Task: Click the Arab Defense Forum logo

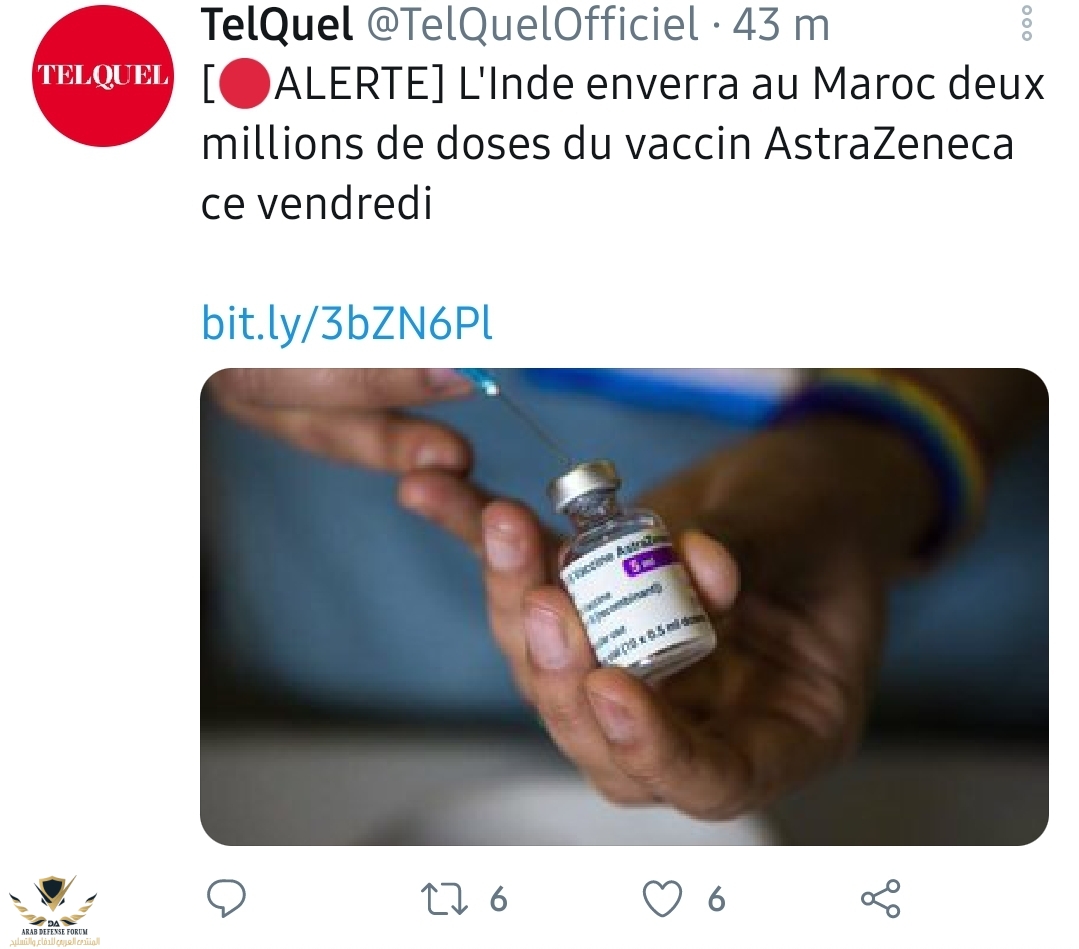Action: coord(54,910)
